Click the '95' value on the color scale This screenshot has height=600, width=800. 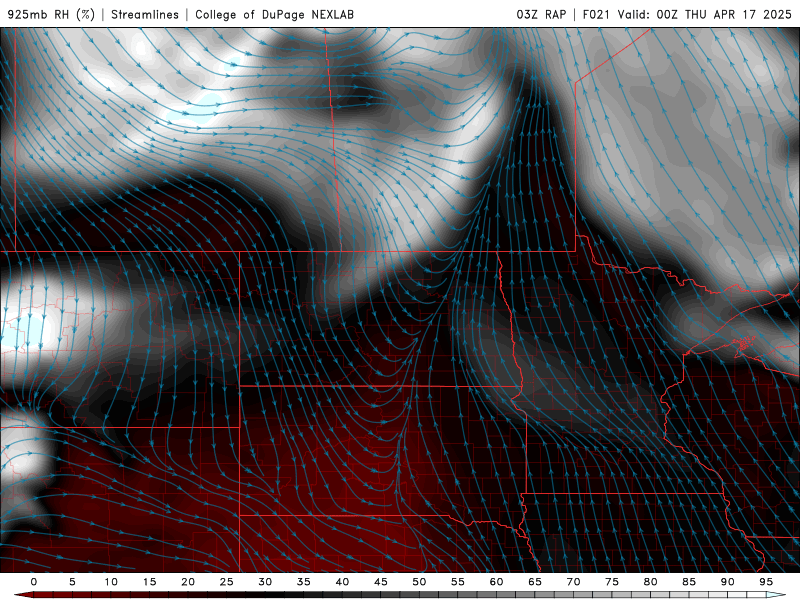(766, 582)
